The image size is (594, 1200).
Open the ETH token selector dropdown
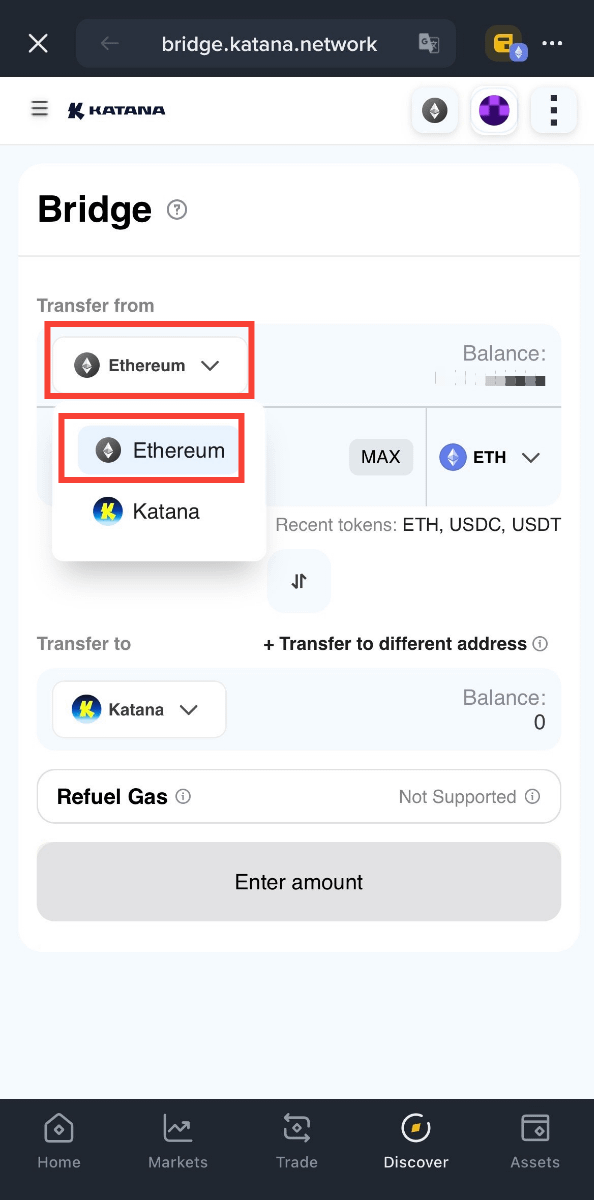click(x=490, y=457)
